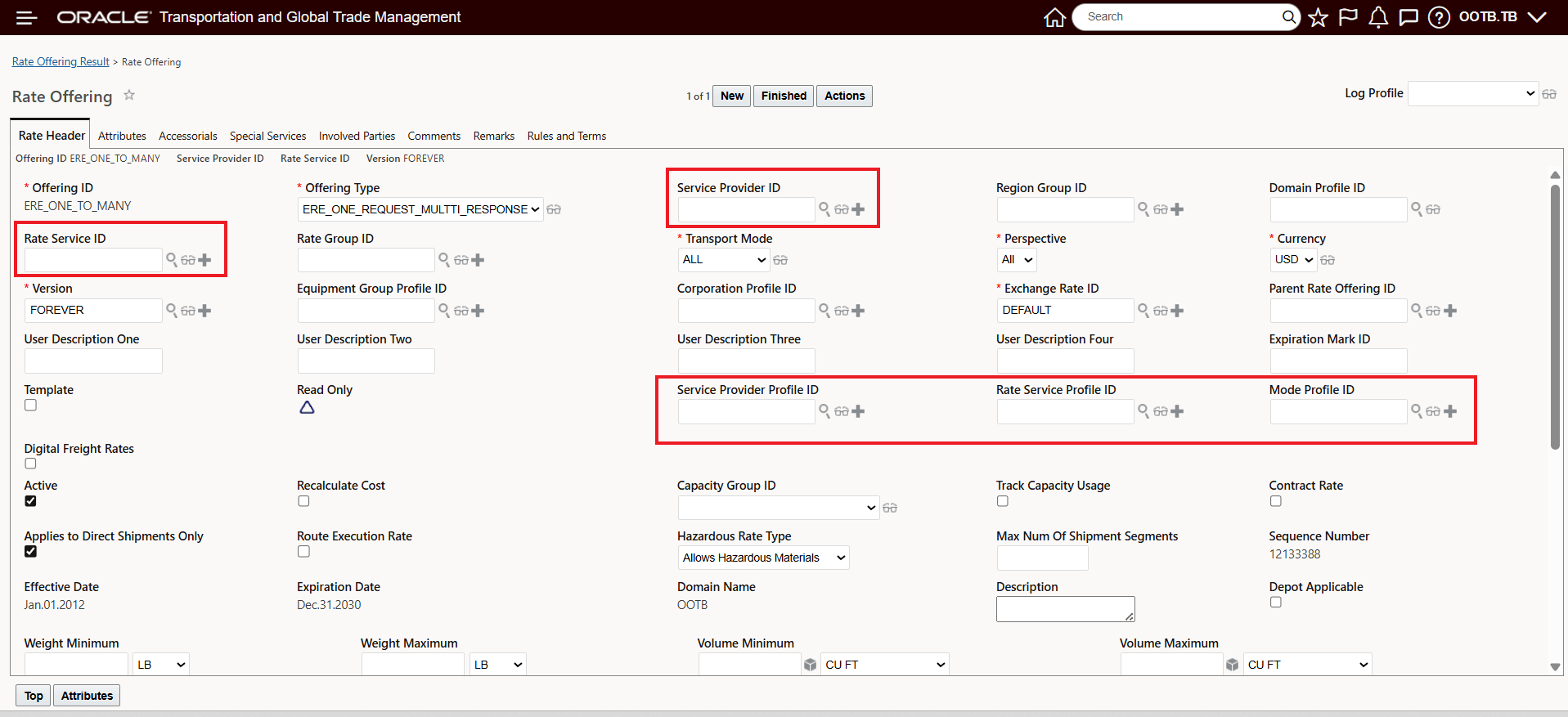The width and height of the screenshot is (1568, 717).
Task: View Log Profile glasses icon
Action: point(1549,94)
